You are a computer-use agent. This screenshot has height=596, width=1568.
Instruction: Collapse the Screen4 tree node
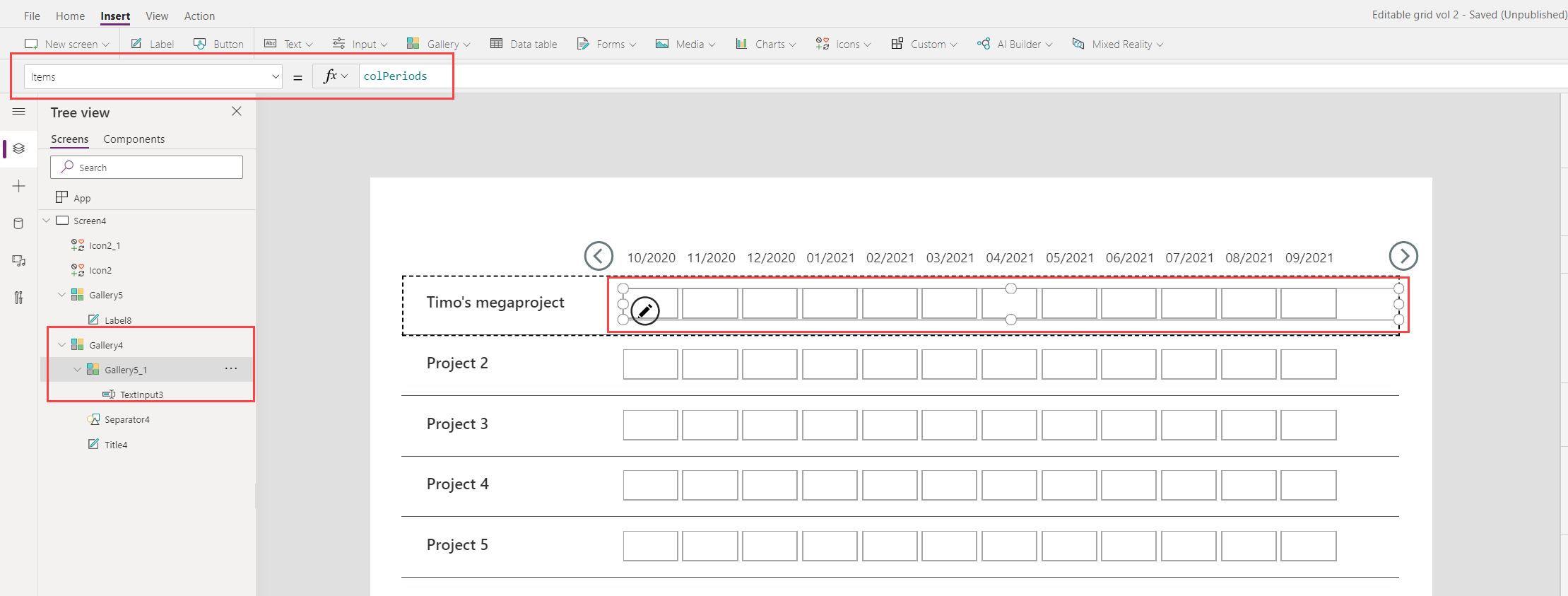(47, 221)
